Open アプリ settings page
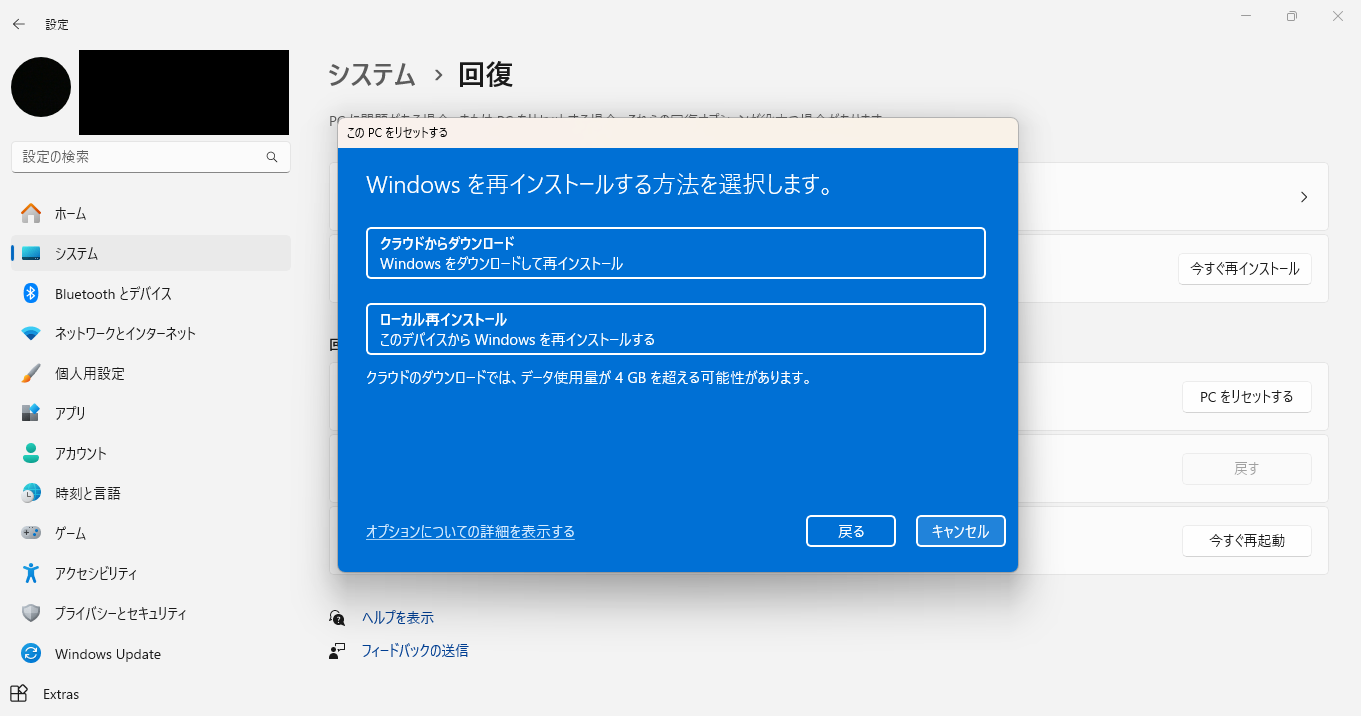This screenshot has width=1361, height=716. (x=151, y=413)
